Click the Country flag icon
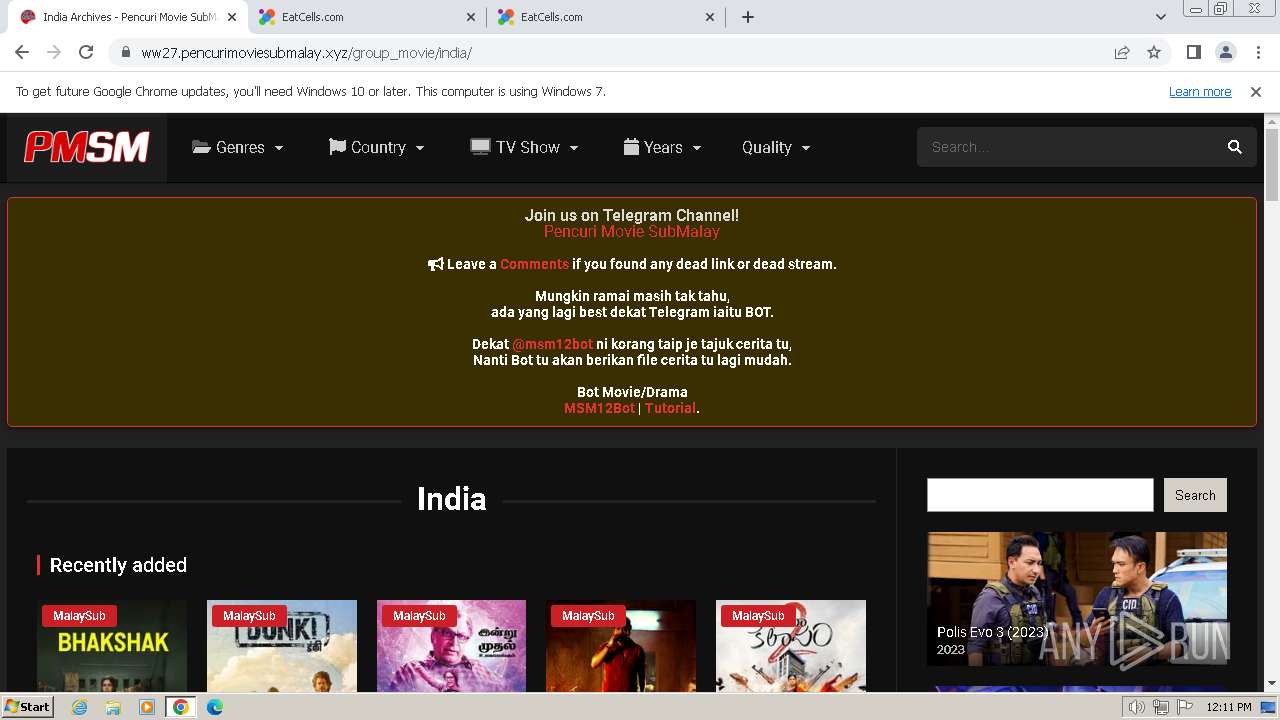Screen dimensions: 1280x720 [337, 147]
